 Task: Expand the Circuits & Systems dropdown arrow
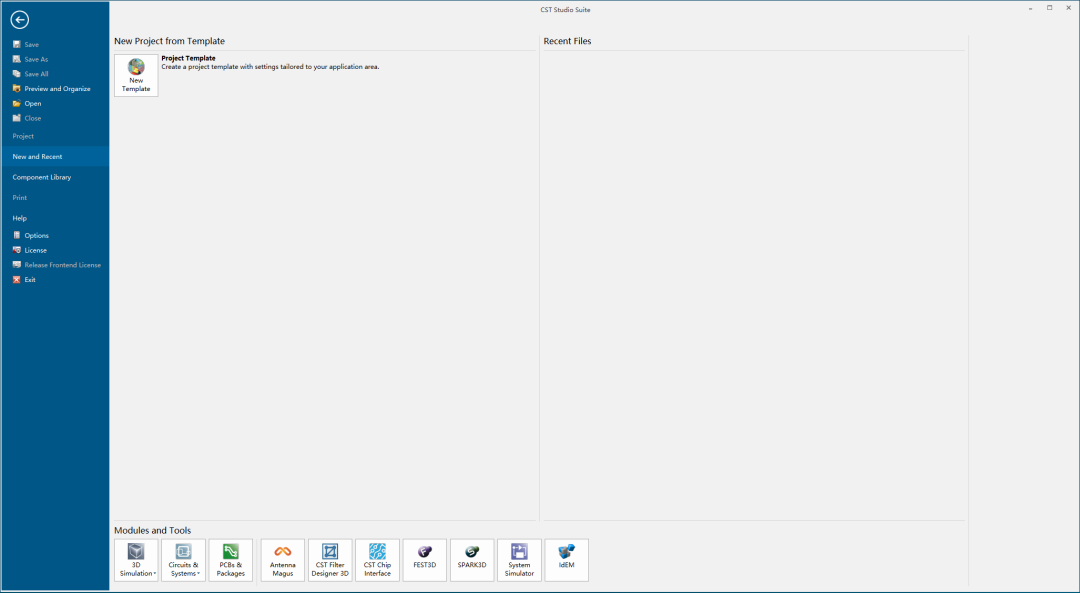click(198, 574)
